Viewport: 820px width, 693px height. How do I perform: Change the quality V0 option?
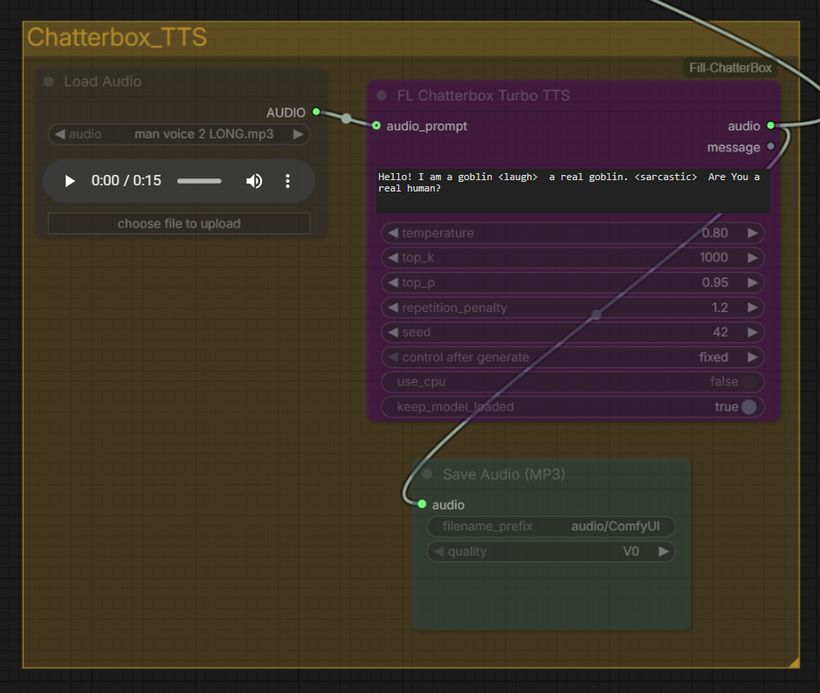tap(551, 551)
